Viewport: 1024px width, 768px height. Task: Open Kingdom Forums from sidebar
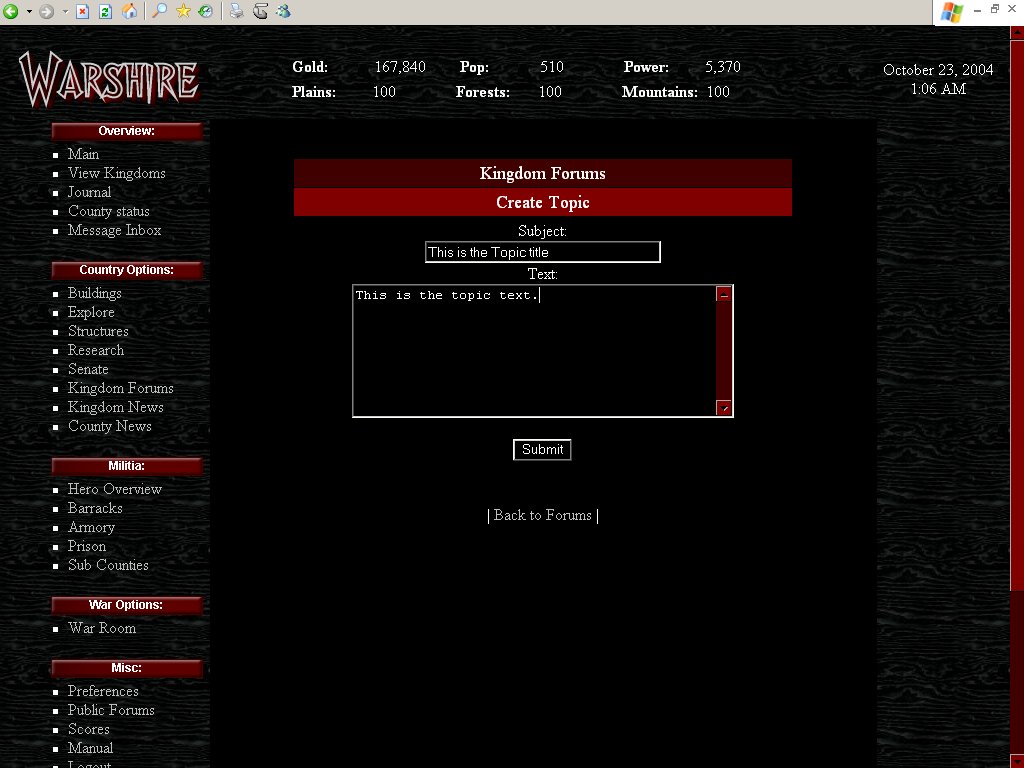coord(120,388)
